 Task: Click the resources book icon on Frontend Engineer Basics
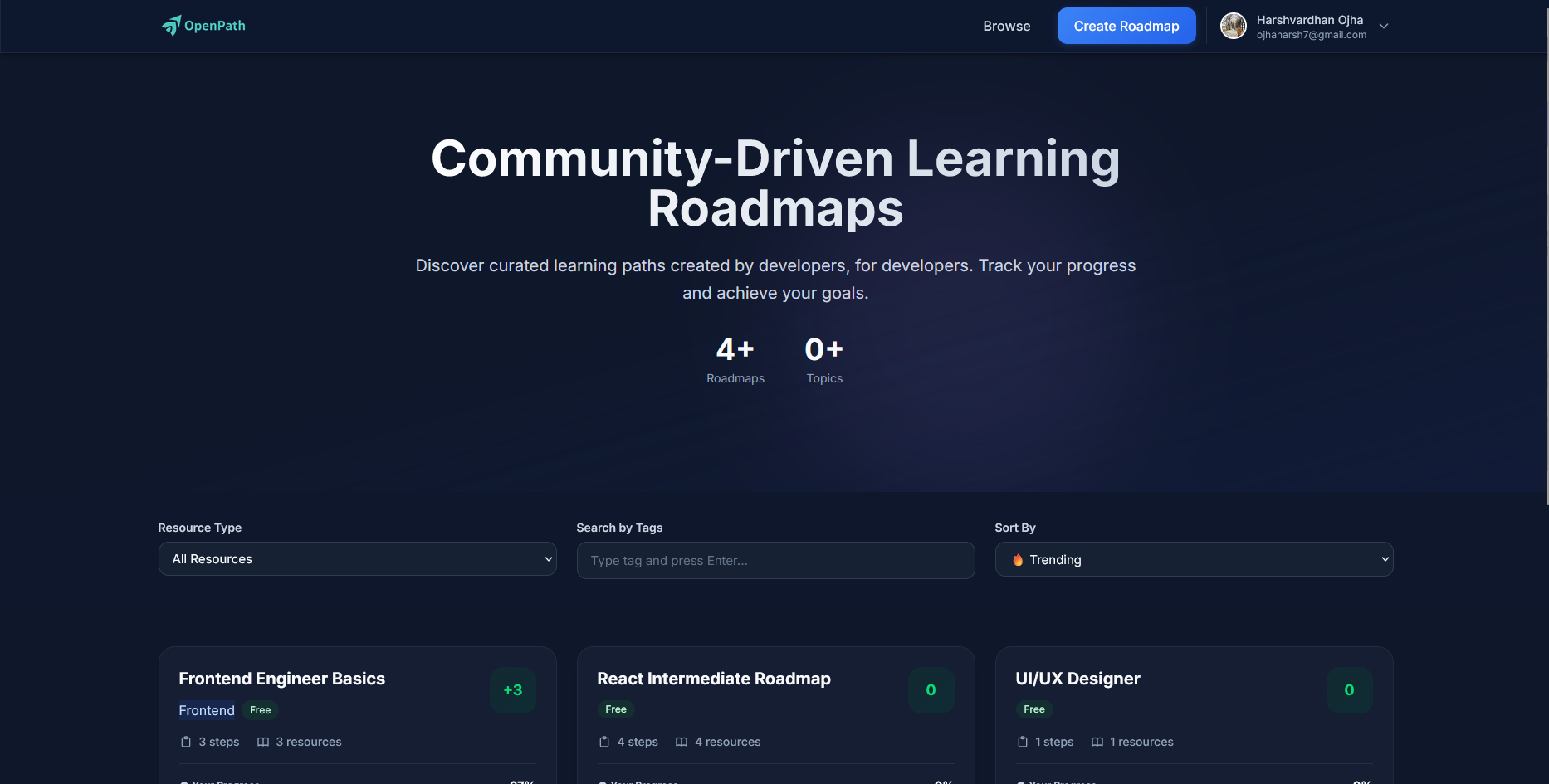point(262,742)
